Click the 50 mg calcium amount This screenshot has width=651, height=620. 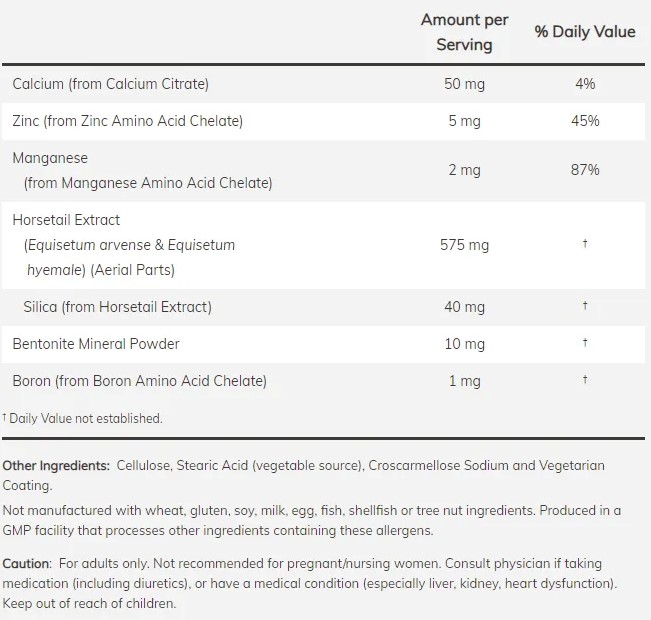(464, 84)
